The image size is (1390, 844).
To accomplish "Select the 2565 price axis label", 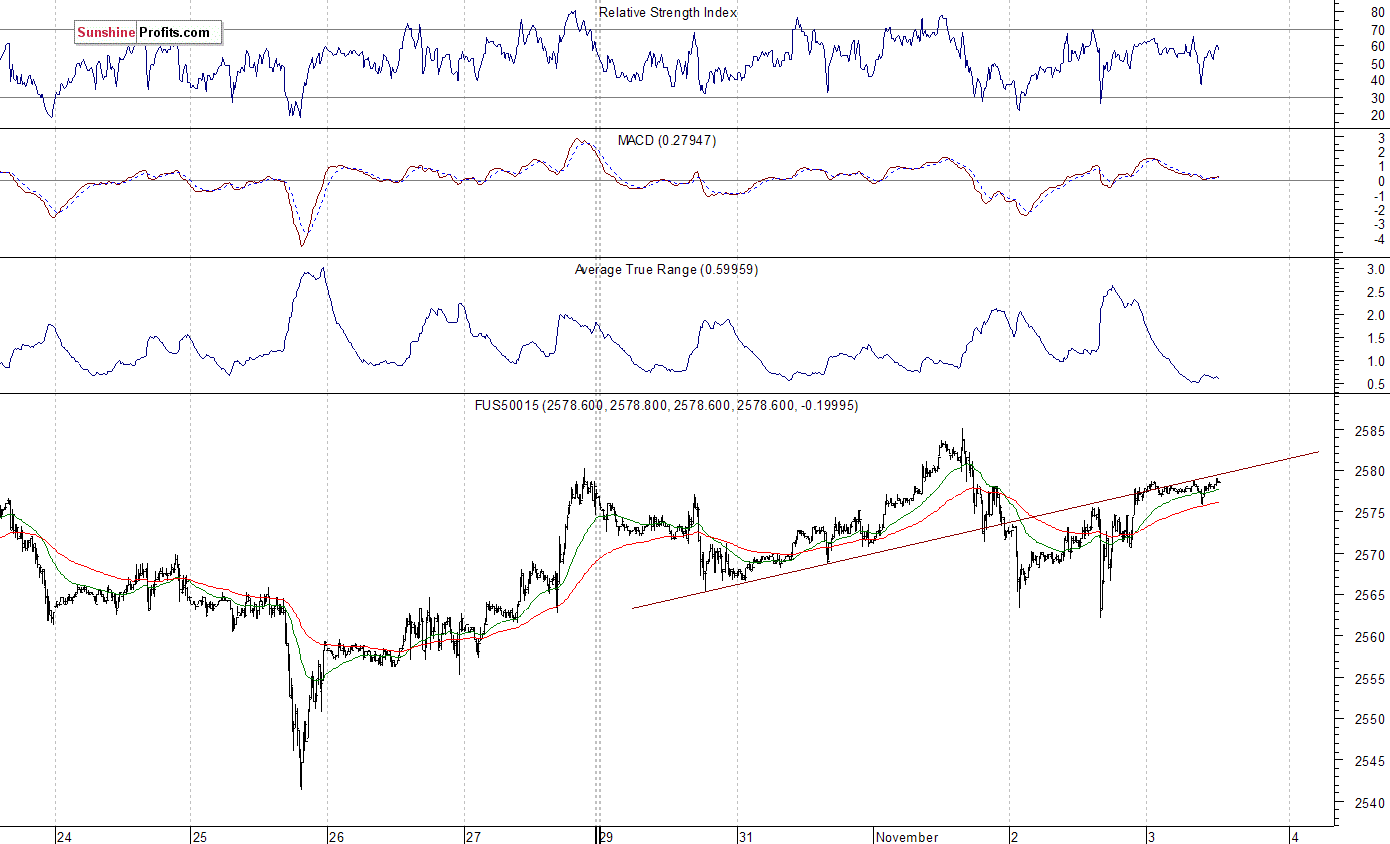I will point(1370,596).
